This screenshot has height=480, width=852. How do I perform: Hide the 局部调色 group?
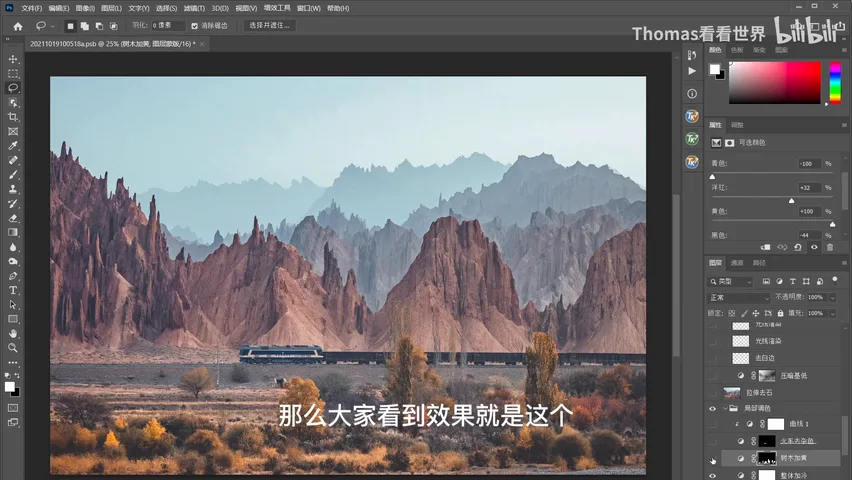(712, 408)
